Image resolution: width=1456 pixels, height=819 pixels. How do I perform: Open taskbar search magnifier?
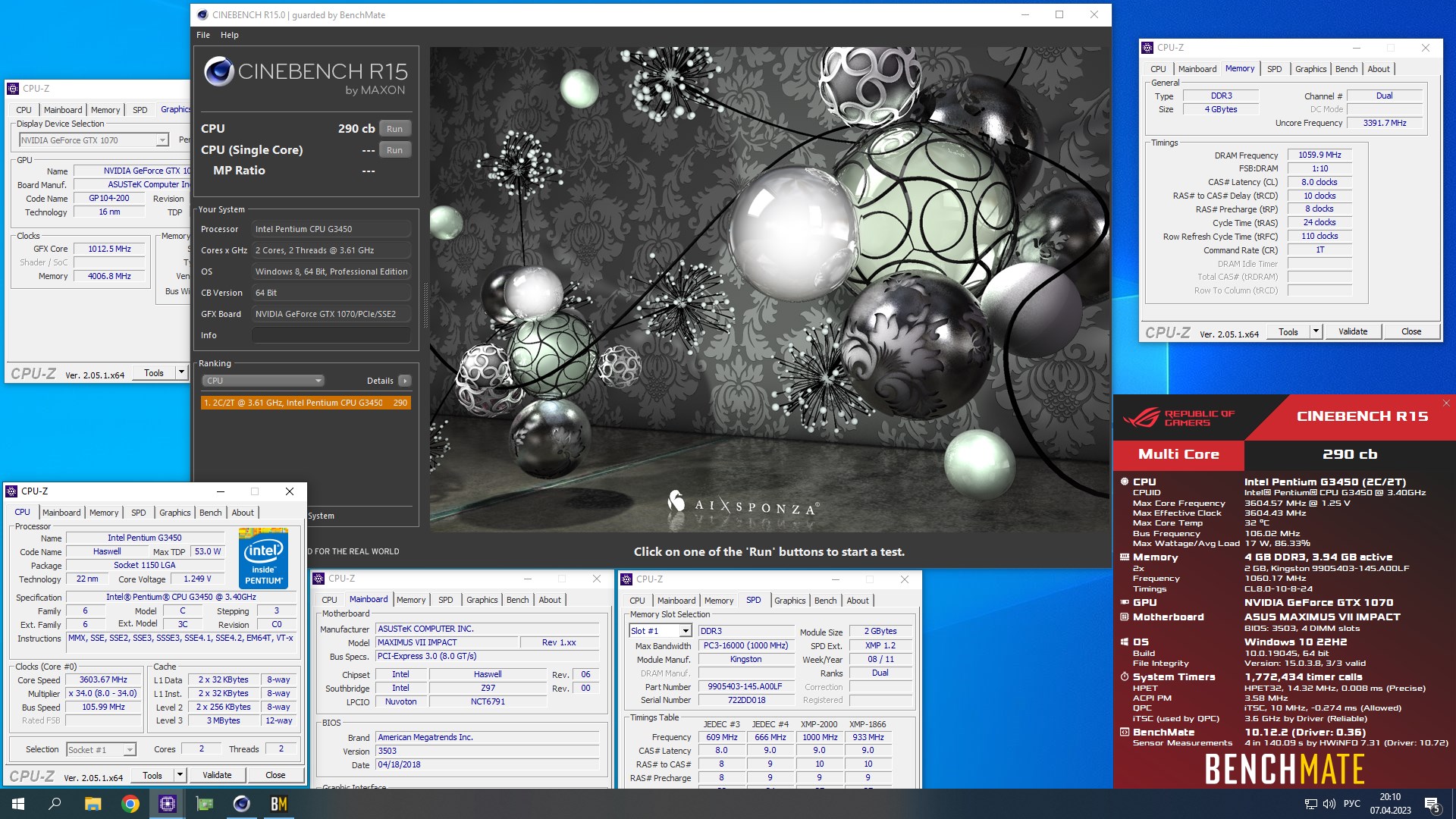coord(55,804)
